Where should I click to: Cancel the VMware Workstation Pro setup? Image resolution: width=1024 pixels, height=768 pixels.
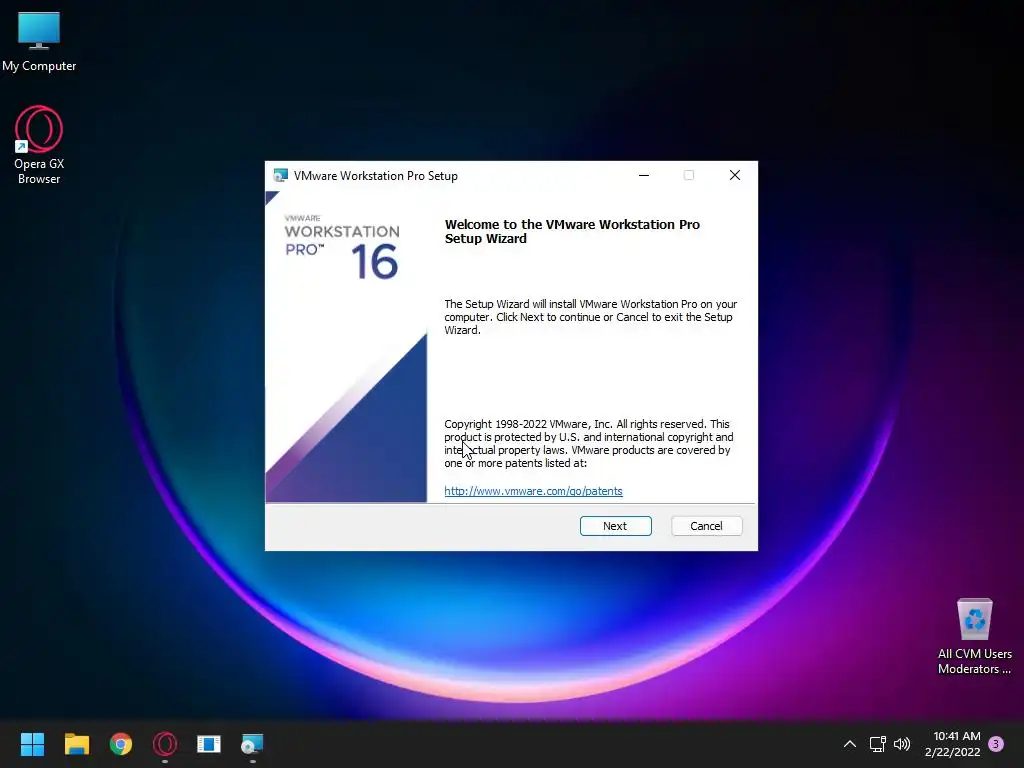tap(707, 526)
